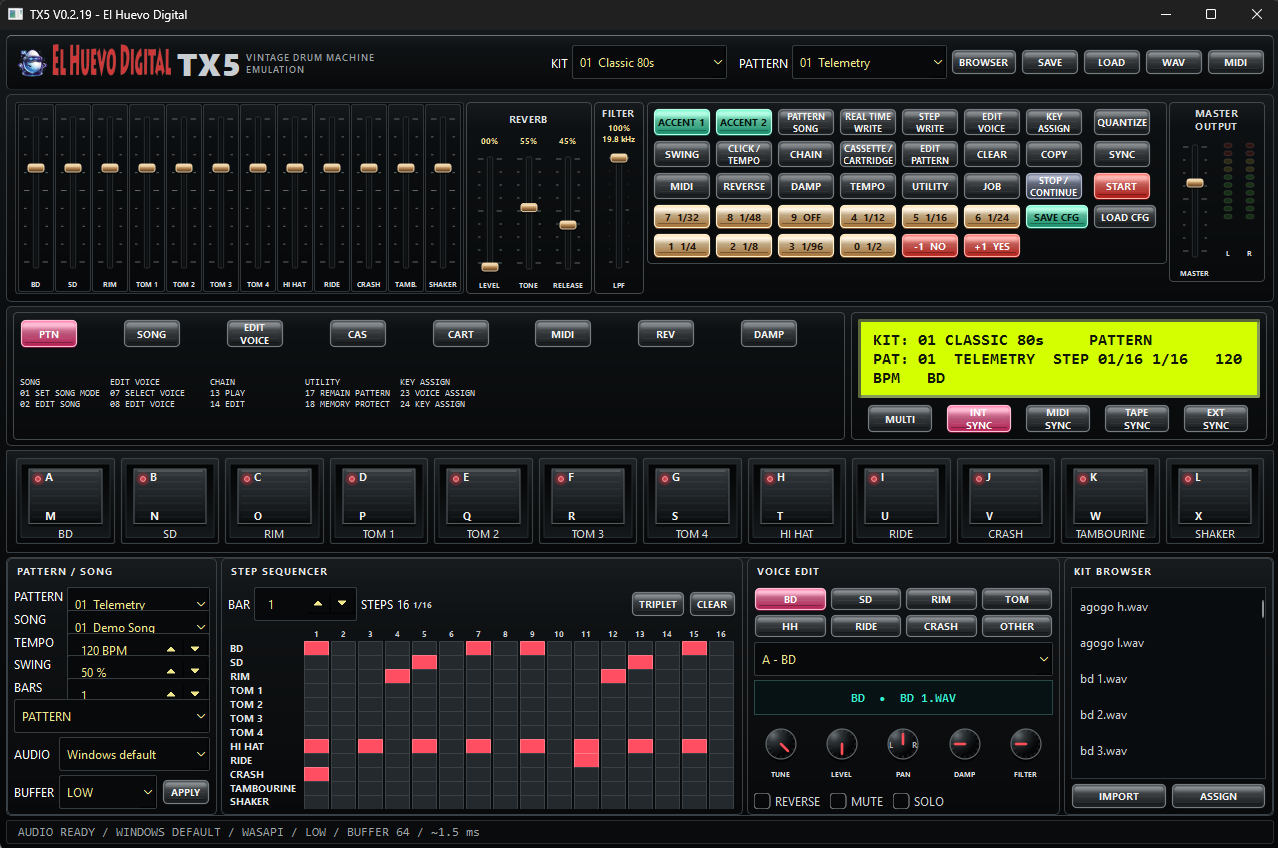
Task: Click the MASTER output fader
Action: click(1195, 183)
